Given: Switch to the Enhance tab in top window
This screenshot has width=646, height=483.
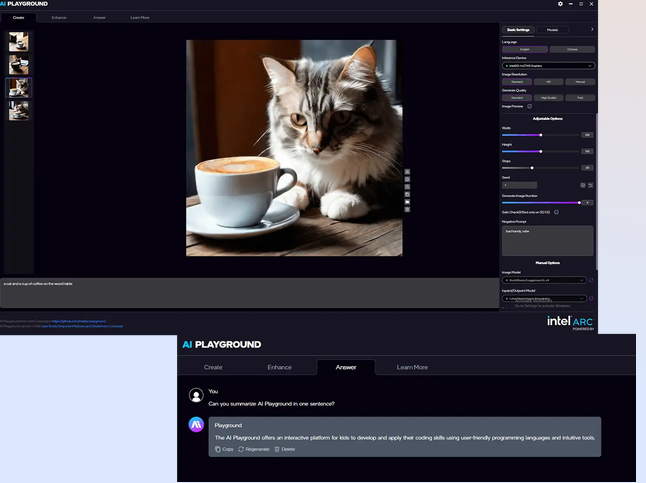Looking at the screenshot, I should pyautogui.click(x=59, y=18).
